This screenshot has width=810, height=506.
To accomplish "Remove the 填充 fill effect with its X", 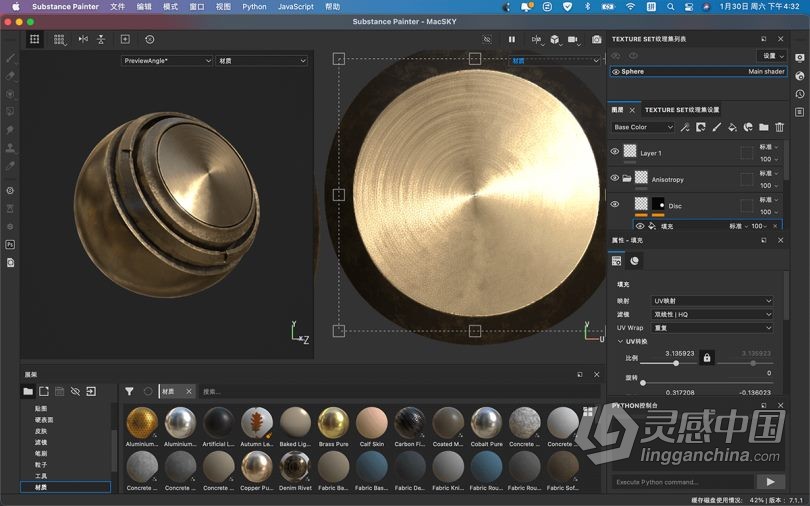I will tap(775, 226).
